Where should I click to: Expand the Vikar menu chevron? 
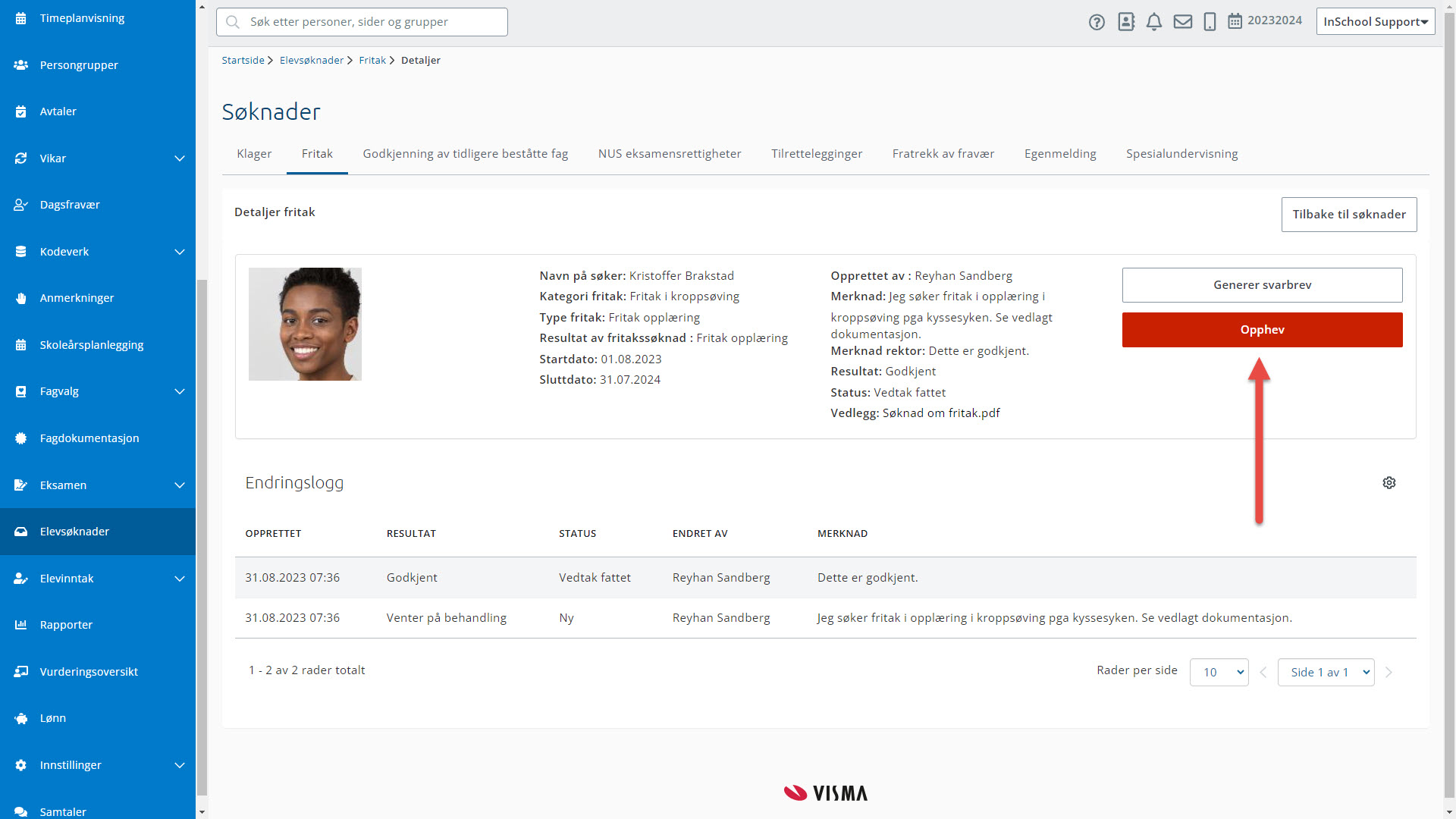point(180,158)
